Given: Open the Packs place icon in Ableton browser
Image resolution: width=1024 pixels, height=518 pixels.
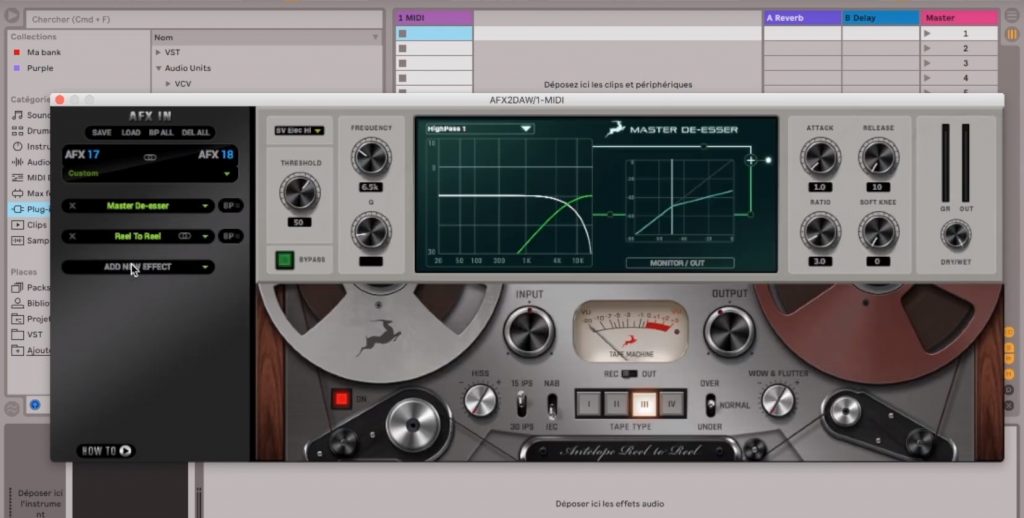Looking at the screenshot, I should point(18,287).
